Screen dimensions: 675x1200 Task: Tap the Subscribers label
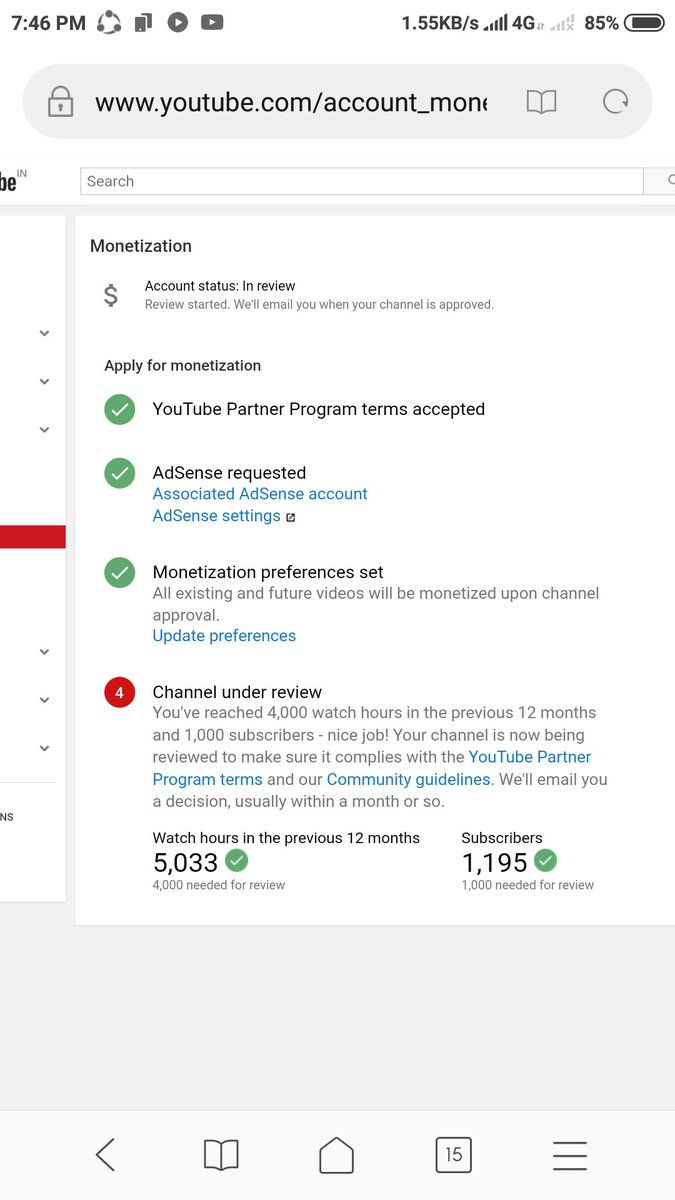(502, 838)
